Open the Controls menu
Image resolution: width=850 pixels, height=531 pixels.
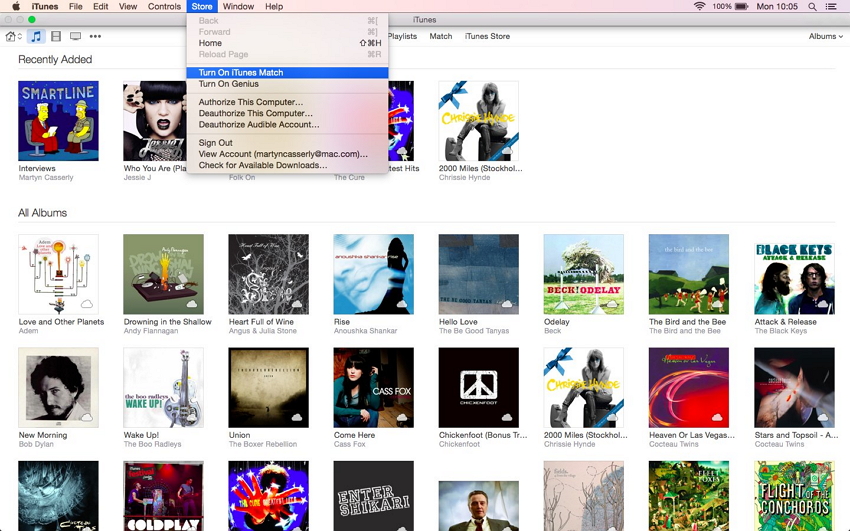click(164, 6)
